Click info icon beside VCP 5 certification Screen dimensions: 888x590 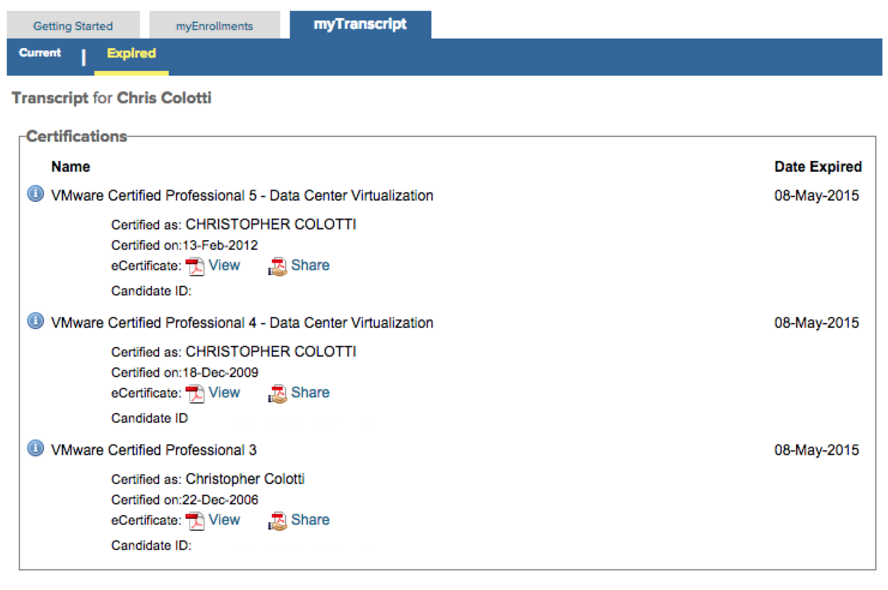tap(35, 194)
